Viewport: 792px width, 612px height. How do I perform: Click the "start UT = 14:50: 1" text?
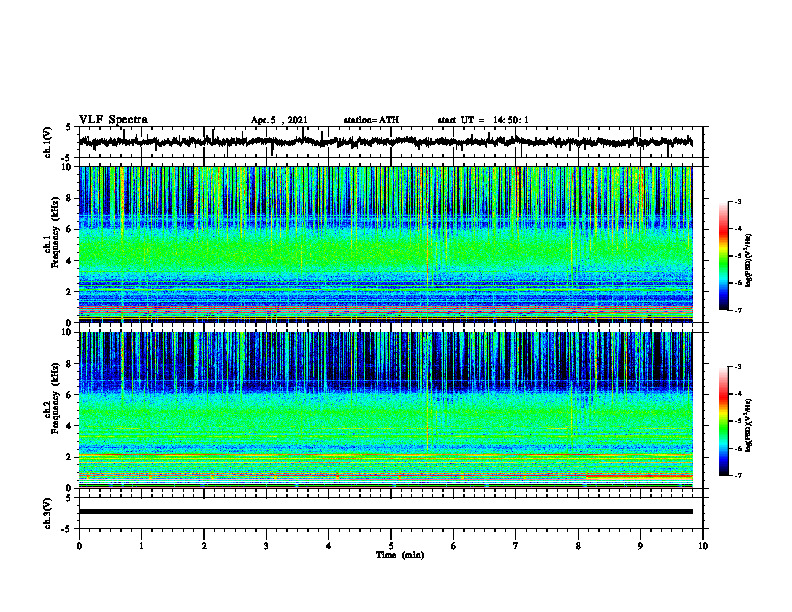click(x=483, y=120)
